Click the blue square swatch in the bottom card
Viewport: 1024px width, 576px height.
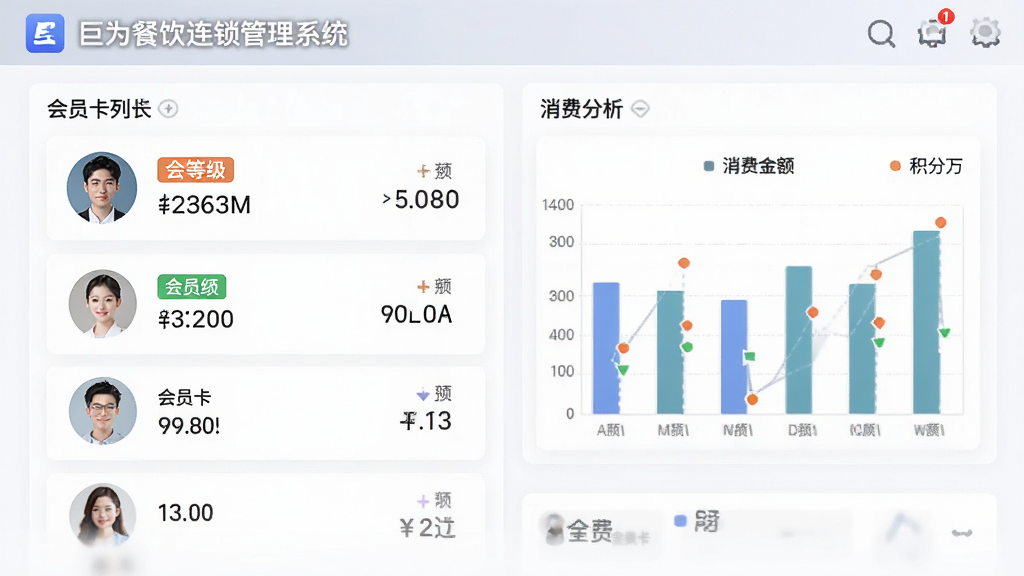point(680,520)
